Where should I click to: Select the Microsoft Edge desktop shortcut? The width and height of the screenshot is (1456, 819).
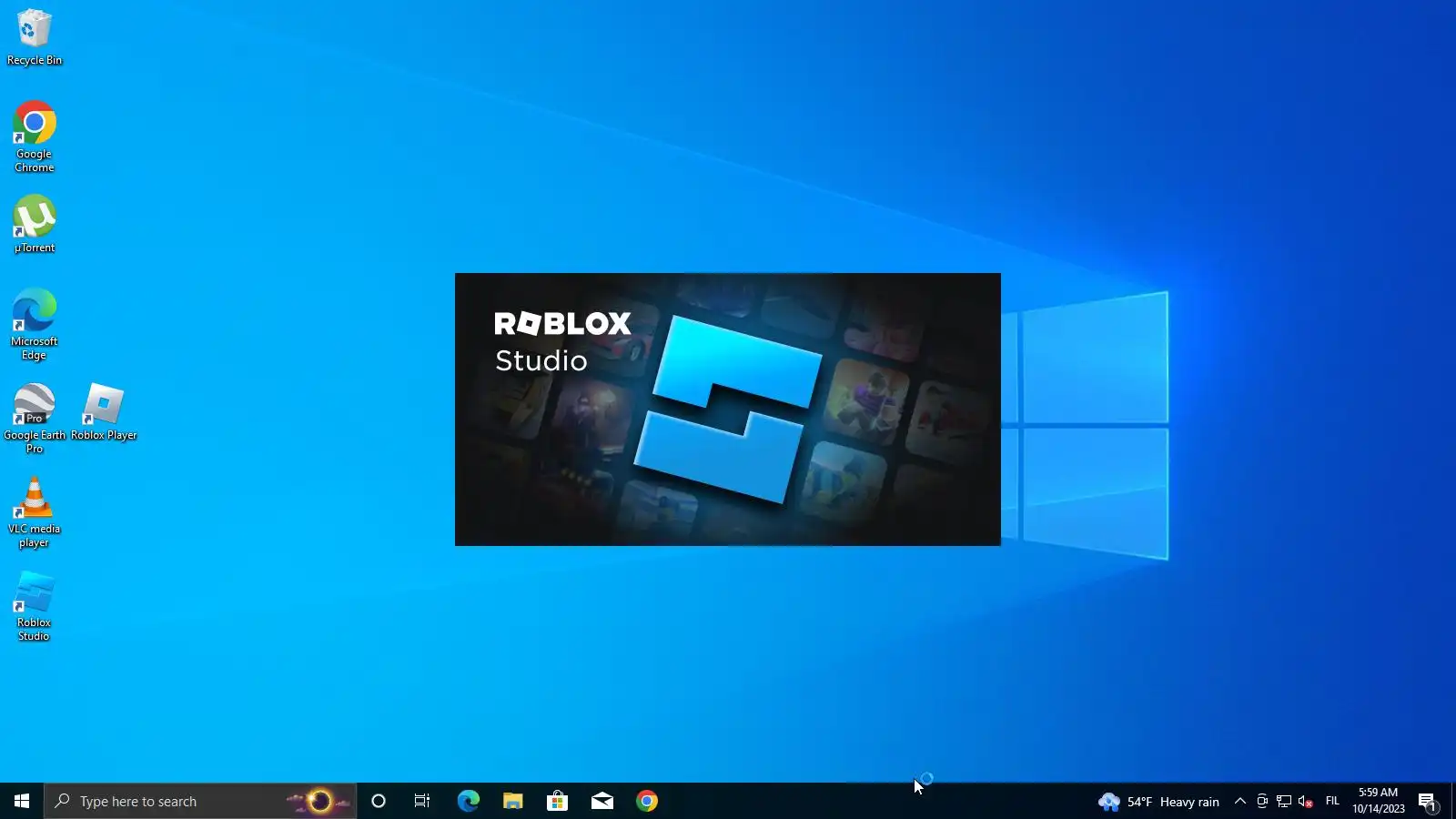click(x=35, y=324)
